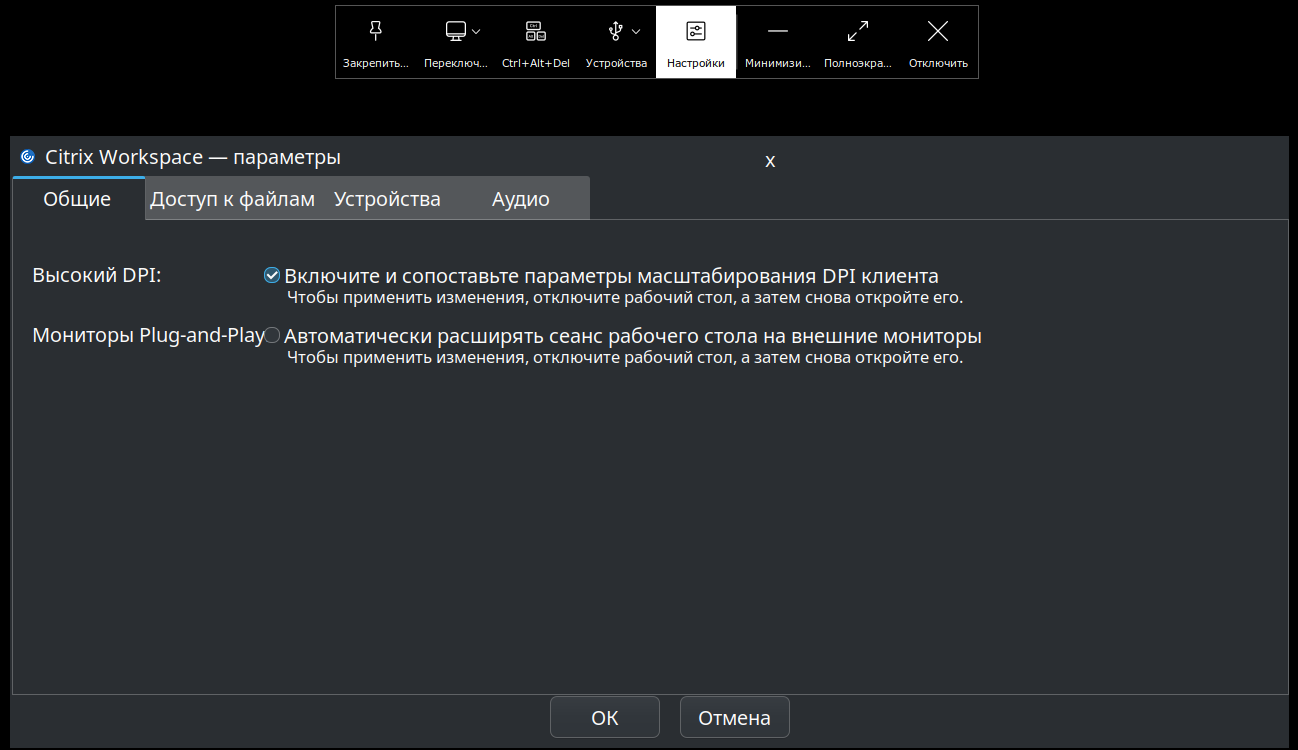Cancel changes with Отмена button
Screen dimensions: 1298x750
point(735,717)
